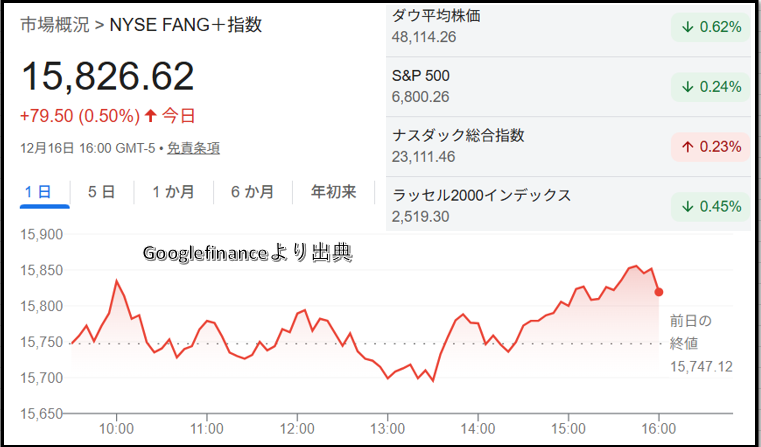Click the 15,826.62 index price
The height and width of the screenshot is (447, 761).
(108, 77)
